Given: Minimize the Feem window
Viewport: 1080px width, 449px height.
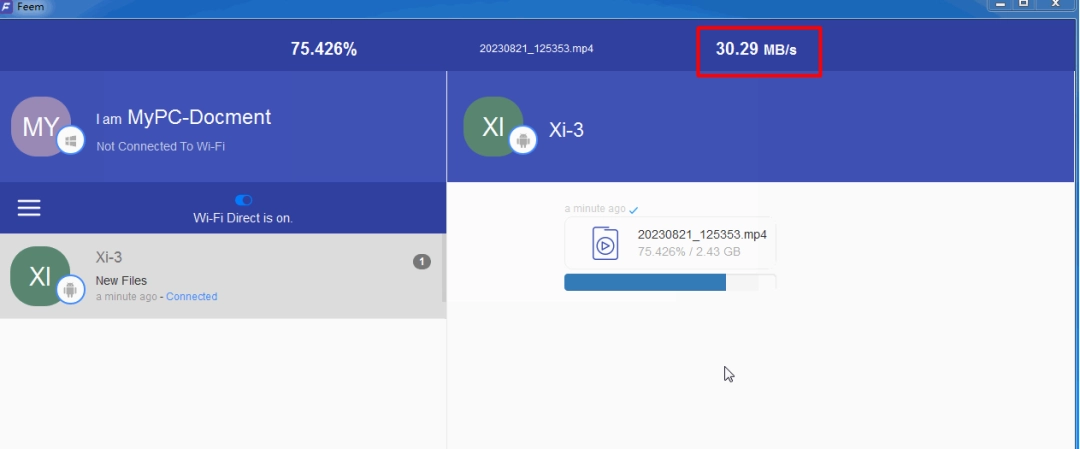Looking at the screenshot, I should point(1000,4).
